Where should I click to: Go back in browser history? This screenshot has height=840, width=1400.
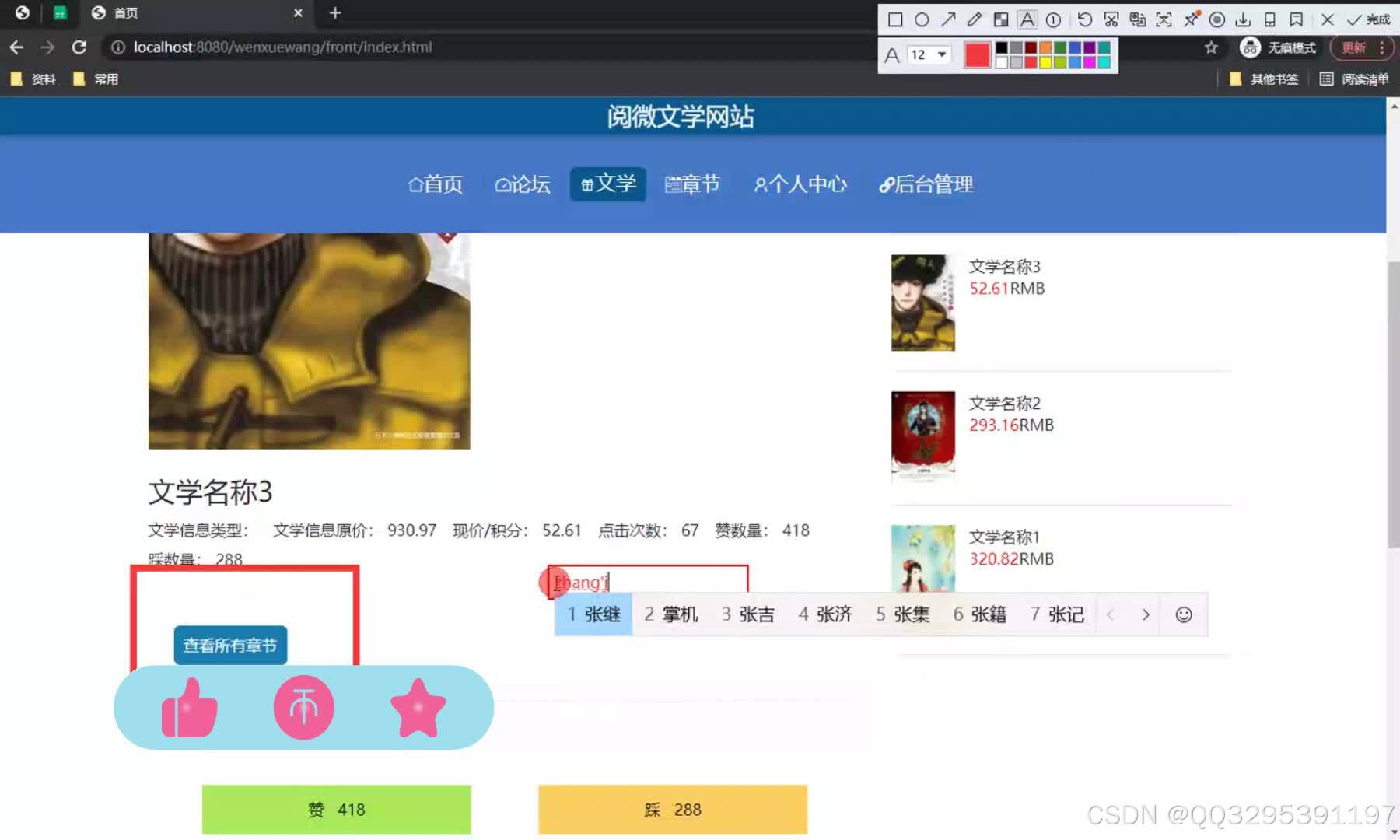[16, 47]
